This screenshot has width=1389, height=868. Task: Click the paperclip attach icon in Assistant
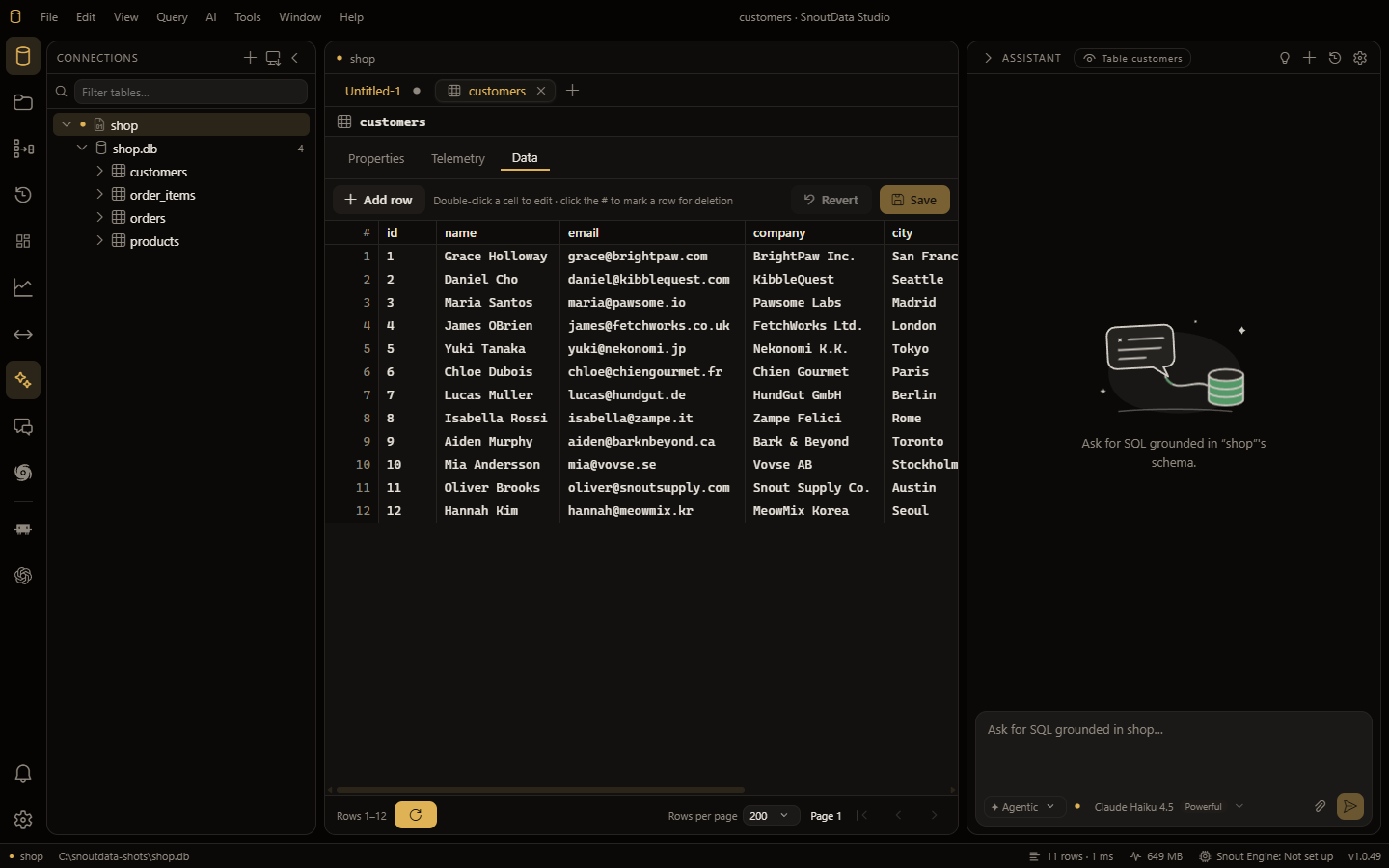[x=1321, y=806]
